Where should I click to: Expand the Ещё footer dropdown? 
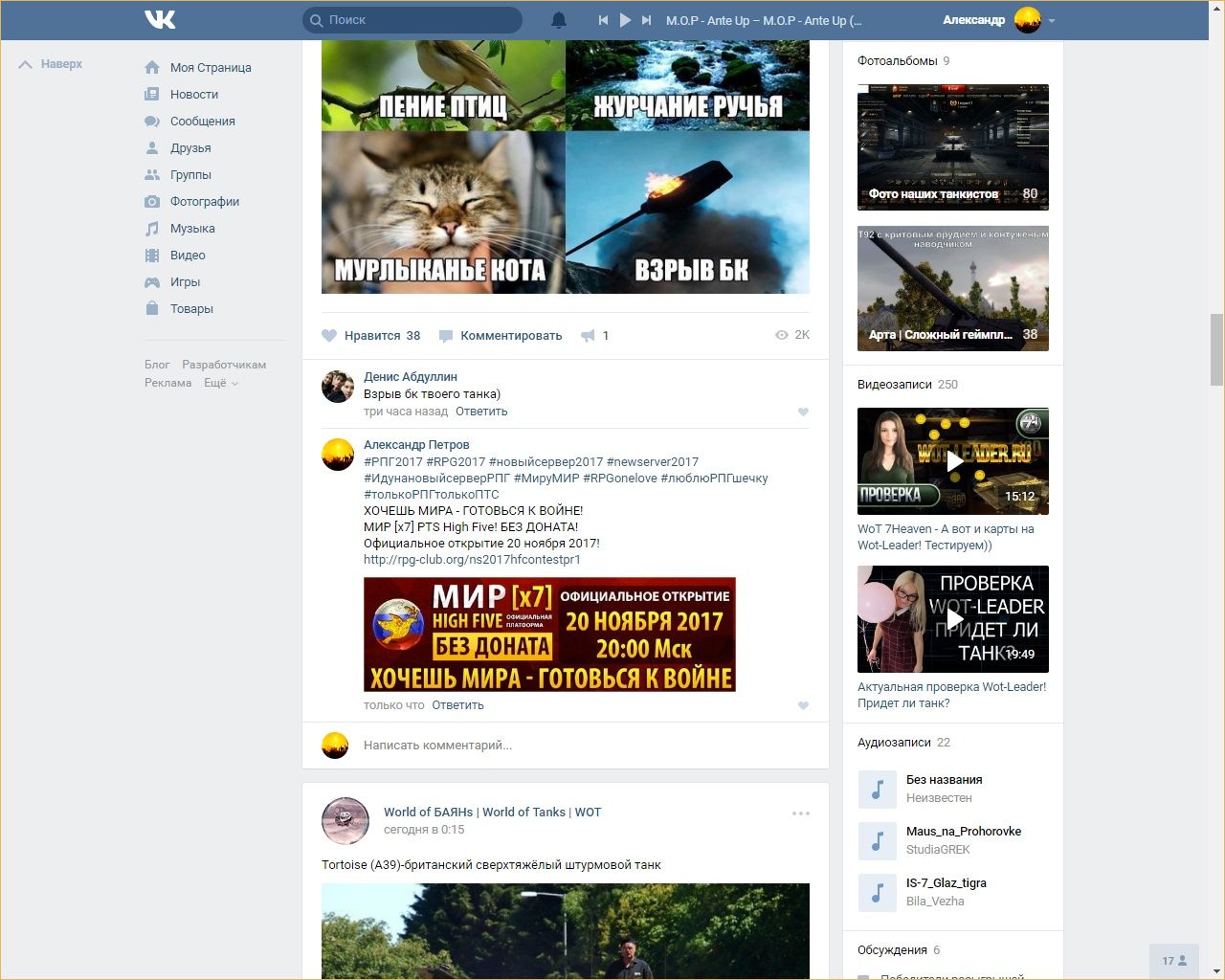[x=221, y=383]
